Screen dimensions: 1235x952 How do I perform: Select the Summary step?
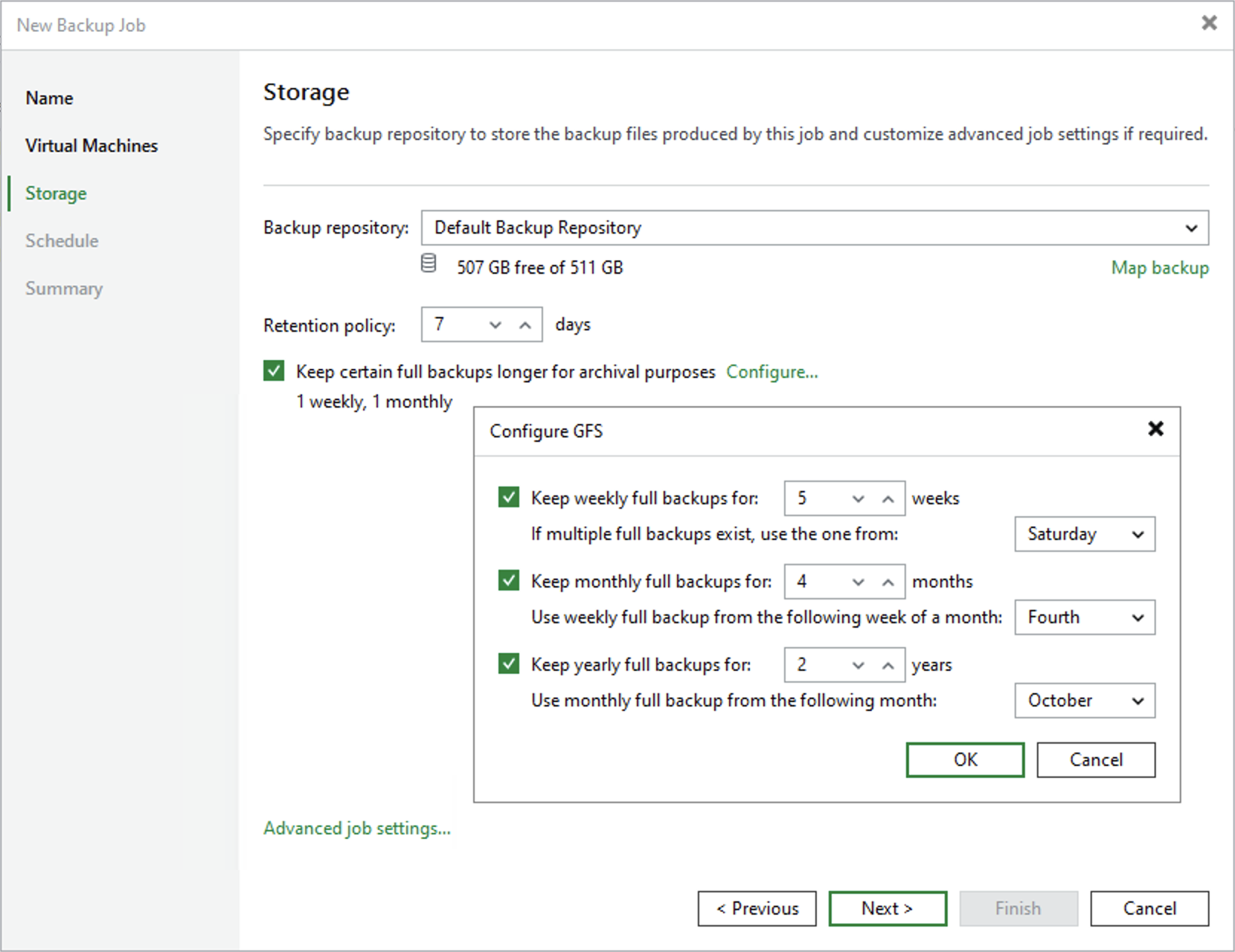coord(64,289)
